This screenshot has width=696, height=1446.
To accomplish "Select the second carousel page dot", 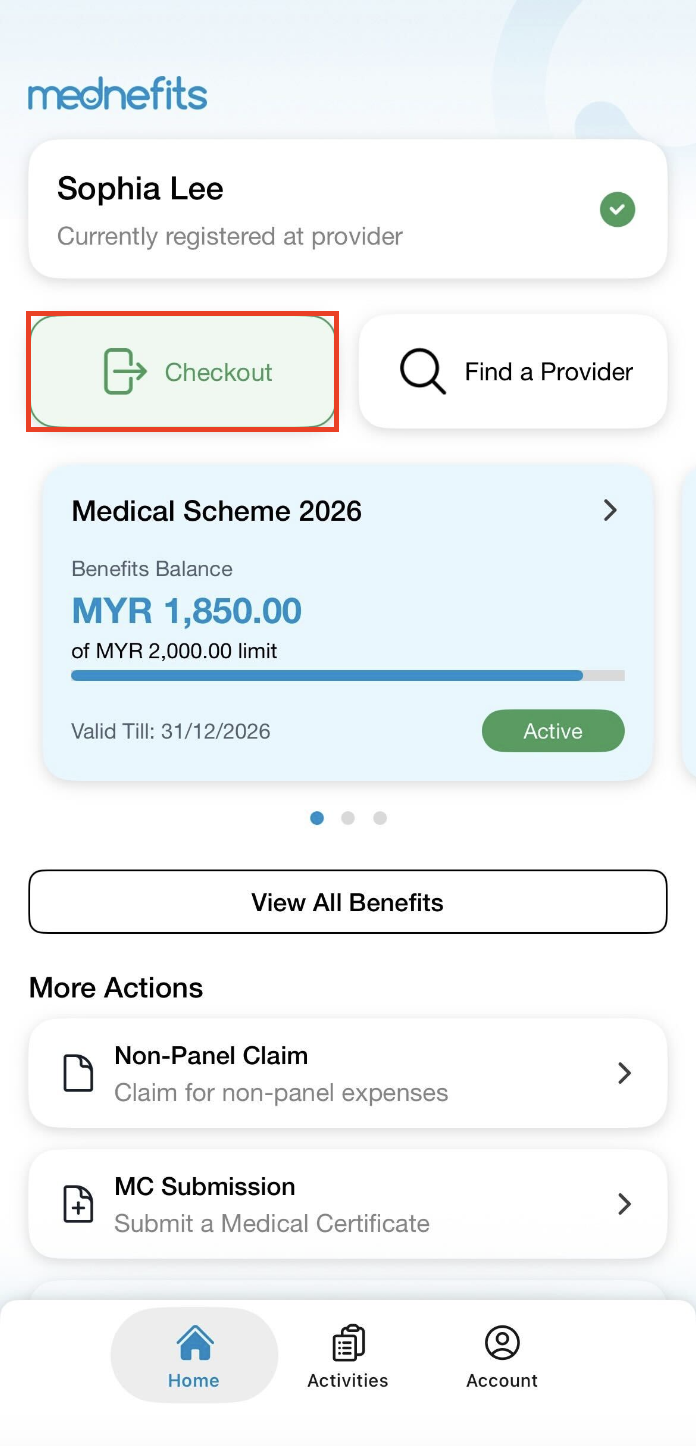I will 348,818.
